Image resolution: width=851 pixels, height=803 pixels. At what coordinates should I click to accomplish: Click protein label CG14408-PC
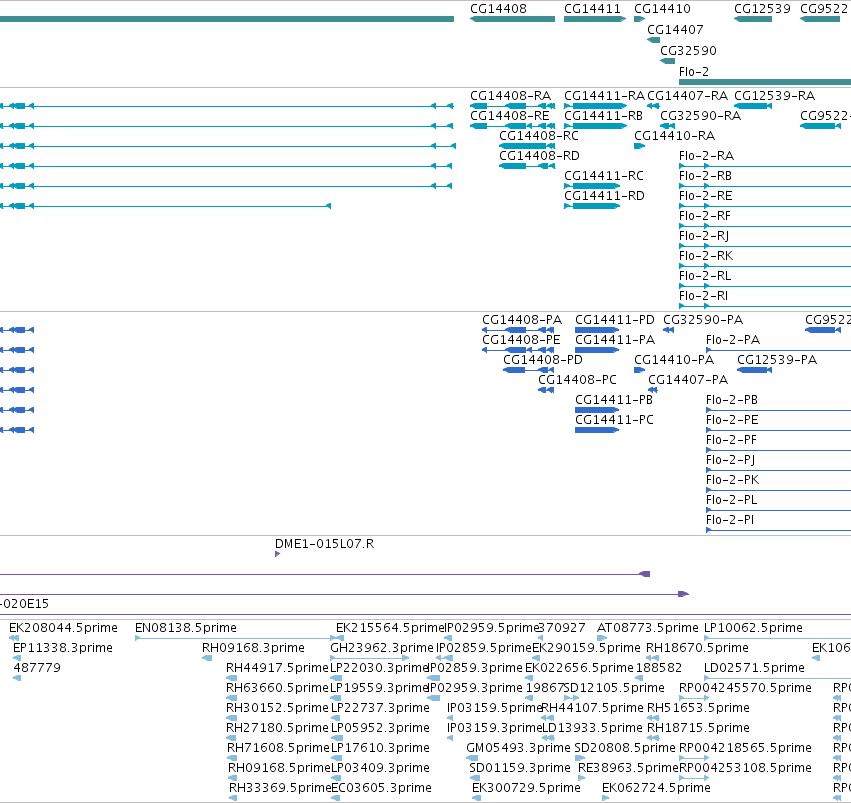[x=577, y=380]
